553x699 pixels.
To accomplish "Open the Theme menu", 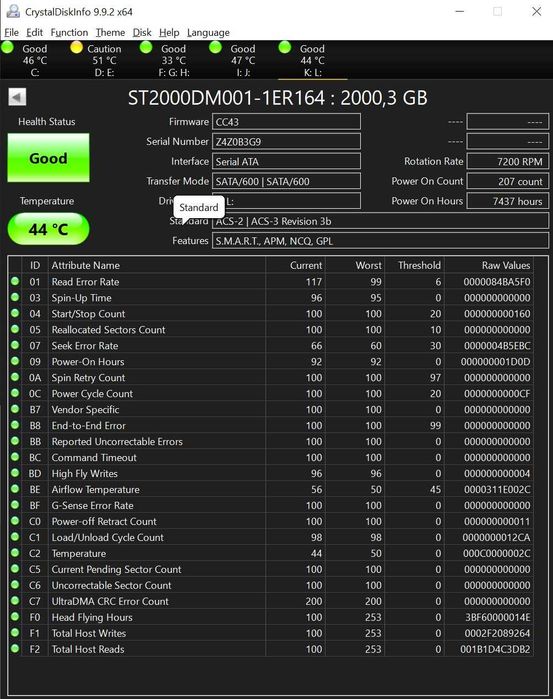I will [110, 33].
